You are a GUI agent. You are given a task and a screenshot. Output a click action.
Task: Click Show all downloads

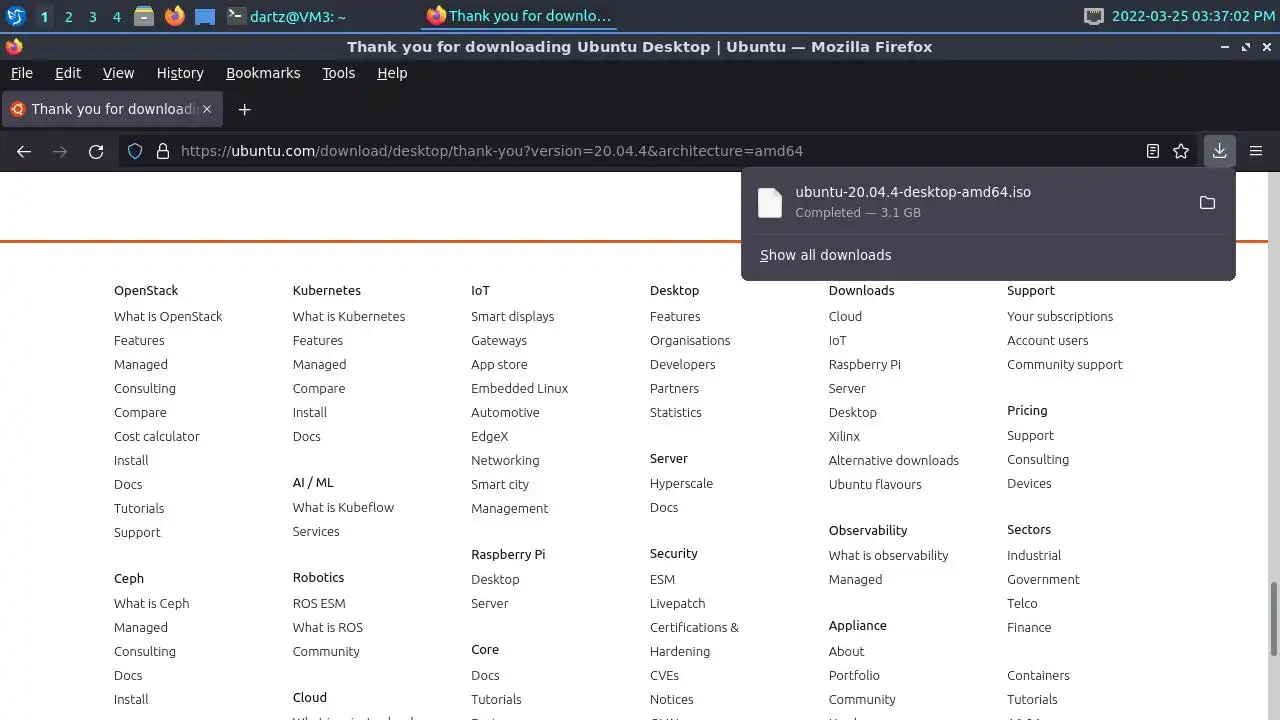pyautogui.click(x=825, y=255)
